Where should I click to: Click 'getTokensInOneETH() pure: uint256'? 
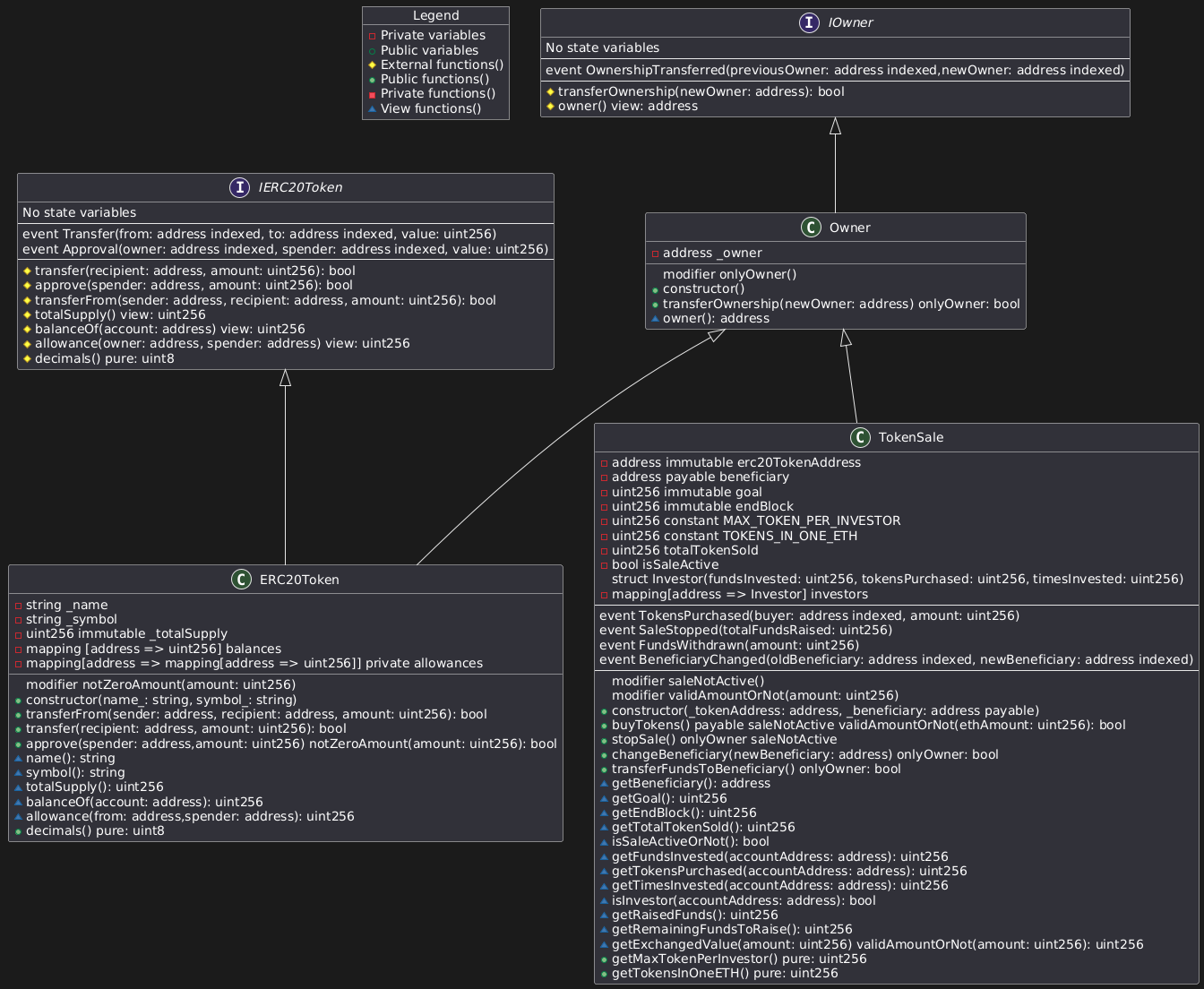(725, 973)
